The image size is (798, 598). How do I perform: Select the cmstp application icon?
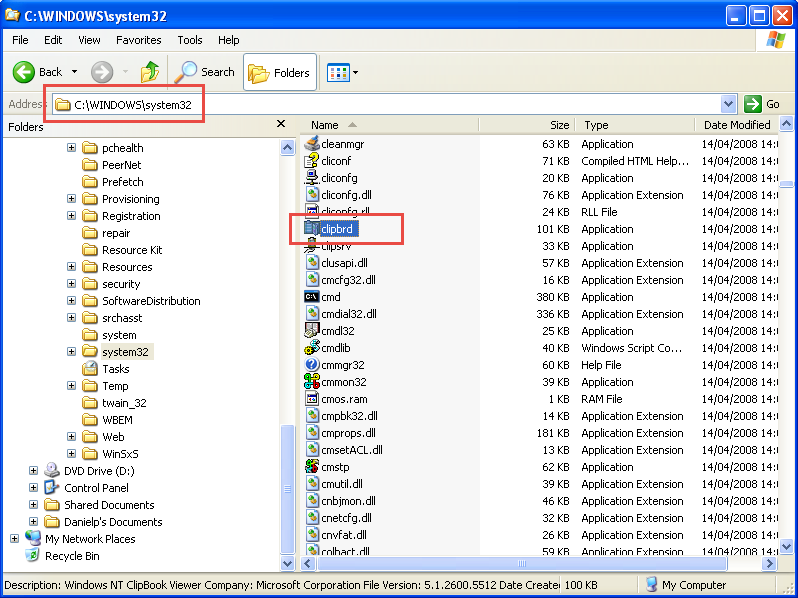click(311, 467)
